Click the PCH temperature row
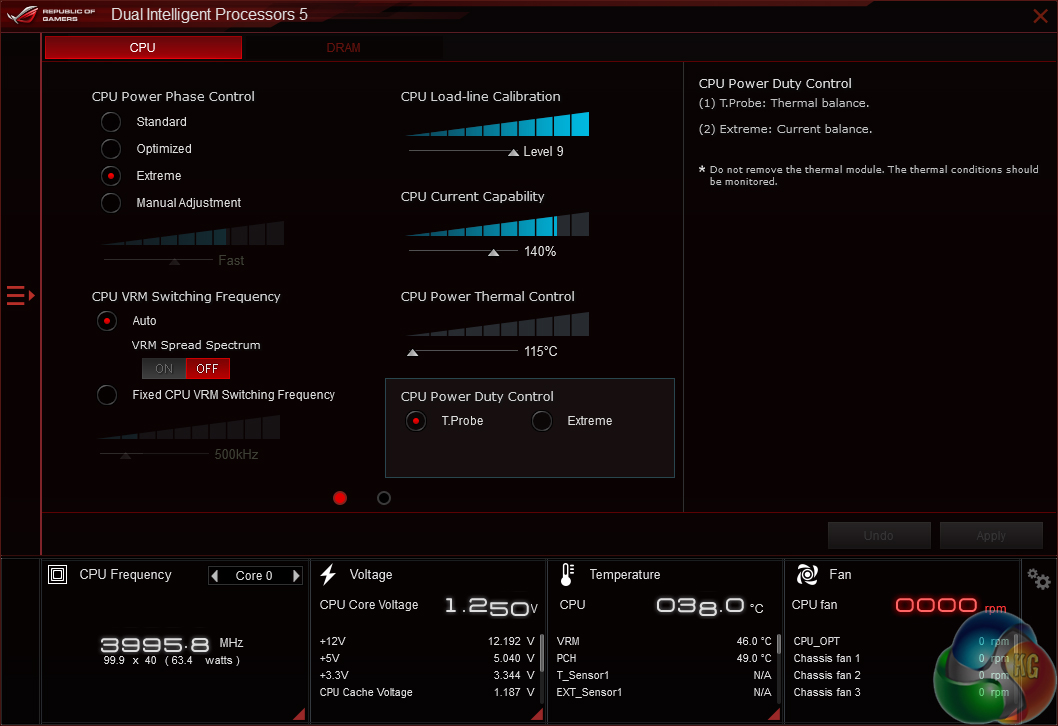 tap(664, 658)
